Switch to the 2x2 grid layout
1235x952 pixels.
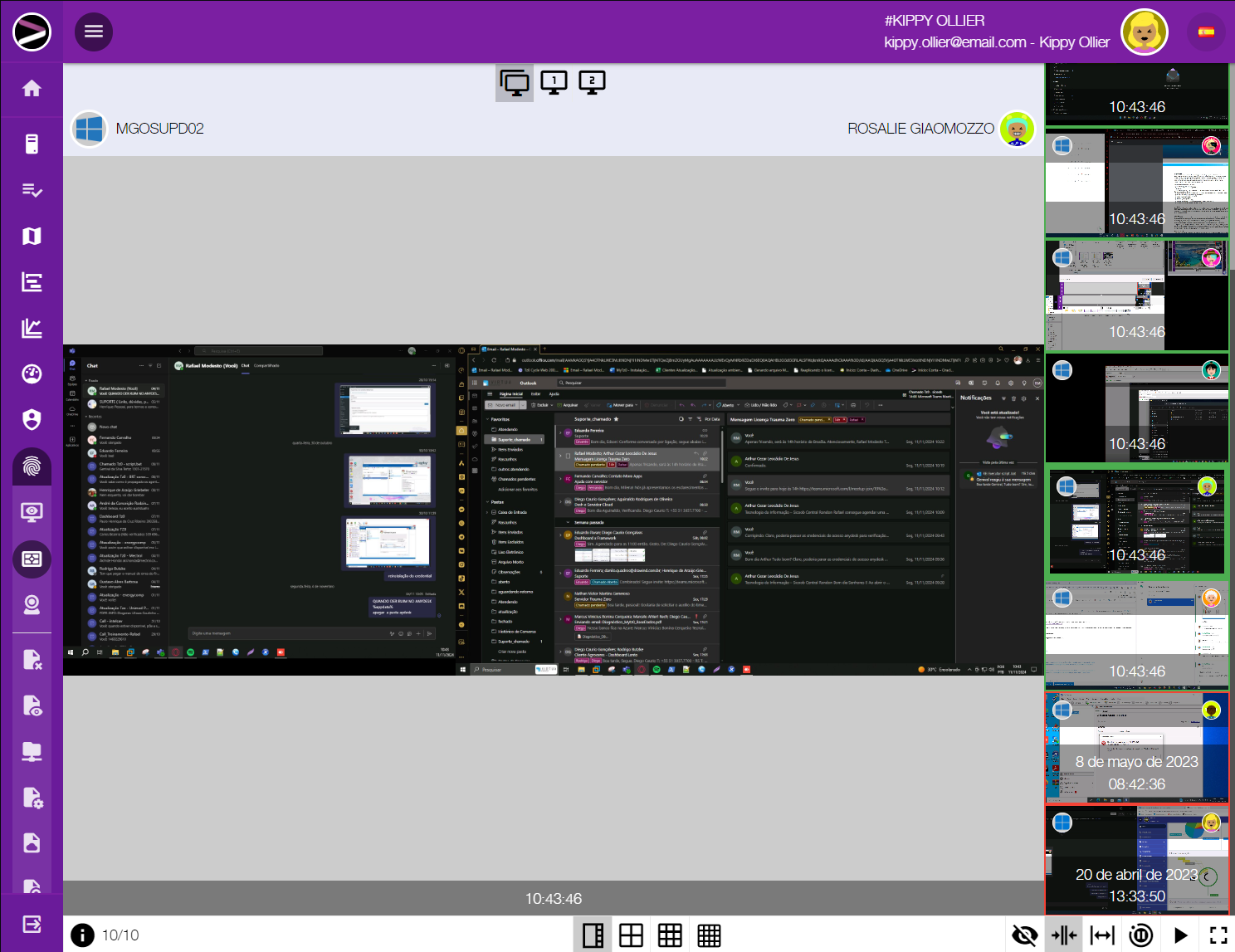click(x=631, y=935)
